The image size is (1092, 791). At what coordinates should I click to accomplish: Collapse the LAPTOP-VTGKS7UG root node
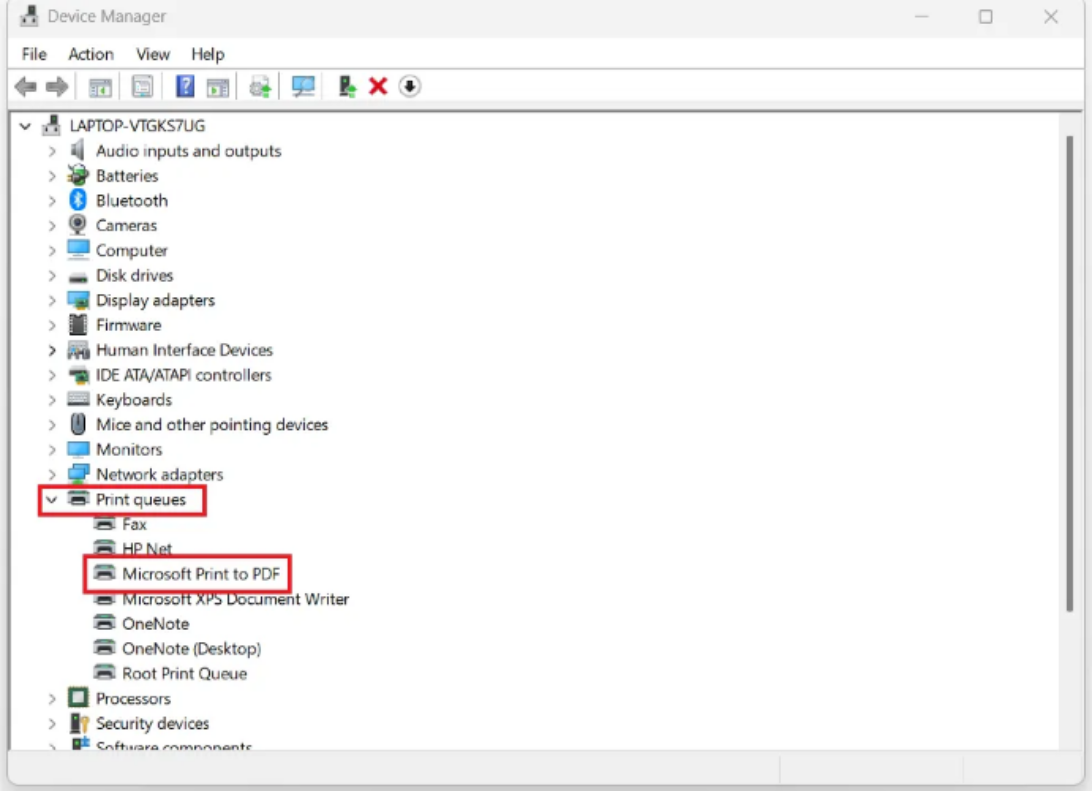point(26,126)
